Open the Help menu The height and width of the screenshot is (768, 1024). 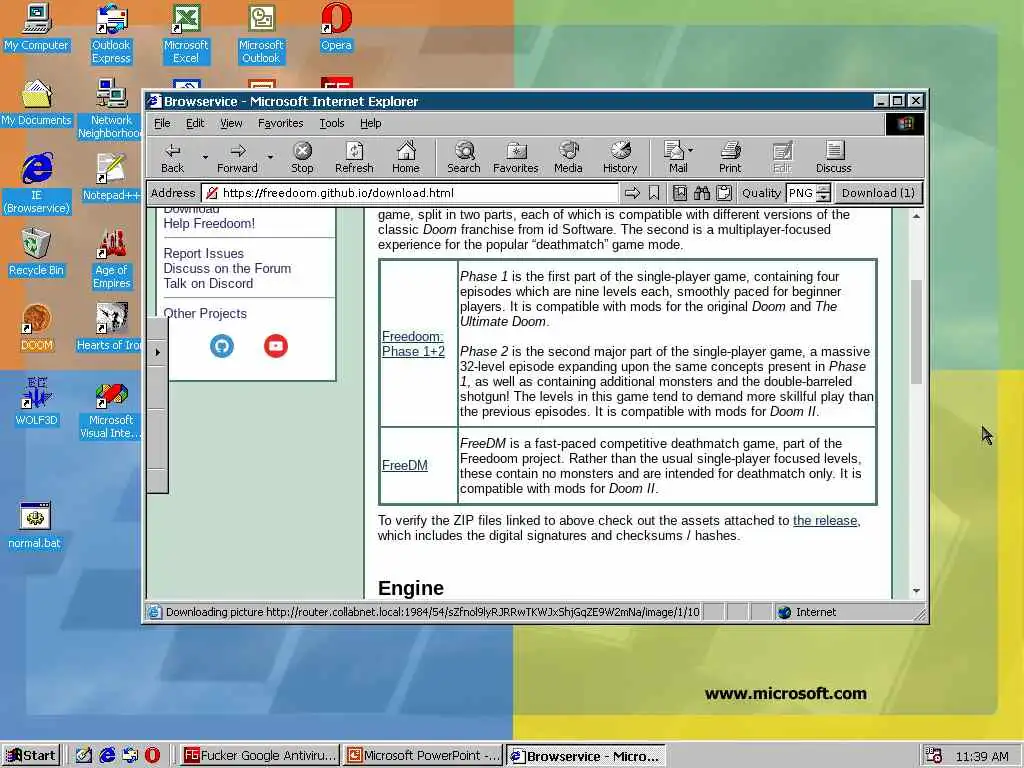(x=370, y=123)
